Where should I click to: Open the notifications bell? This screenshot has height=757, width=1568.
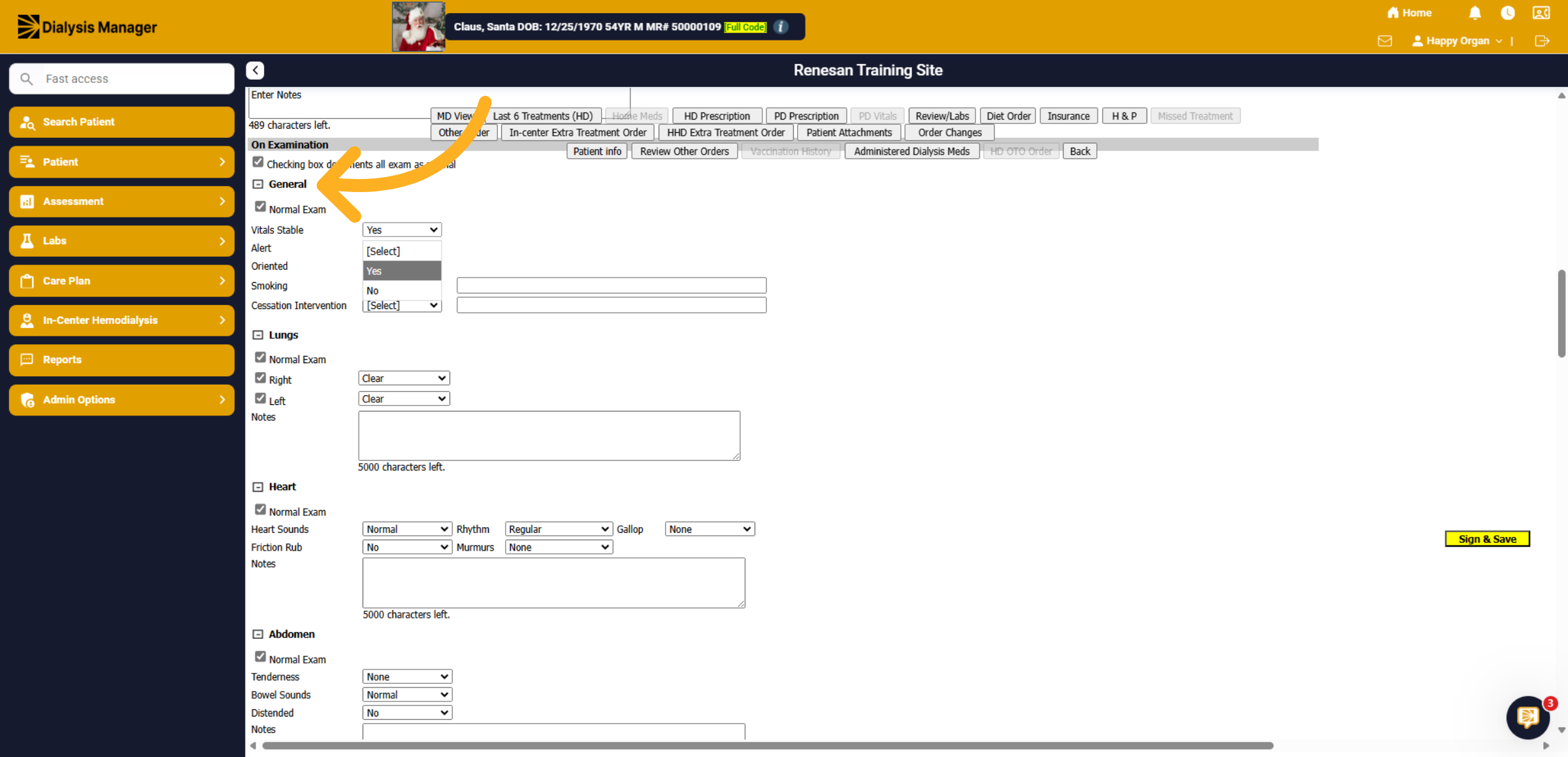point(1475,12)
